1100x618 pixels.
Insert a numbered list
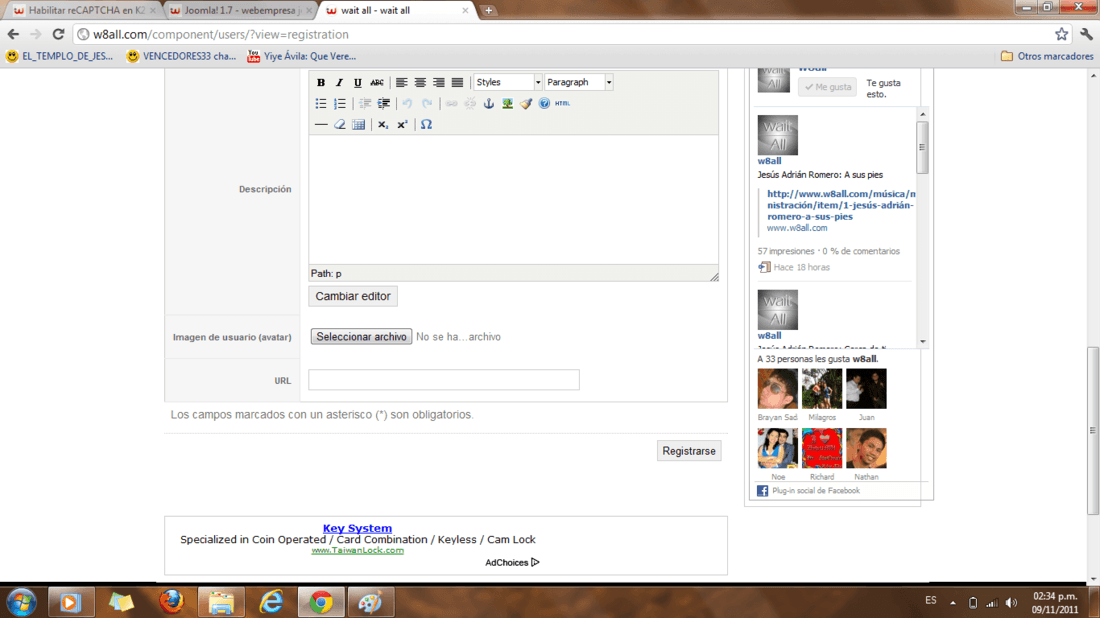(x=340, y=104)
